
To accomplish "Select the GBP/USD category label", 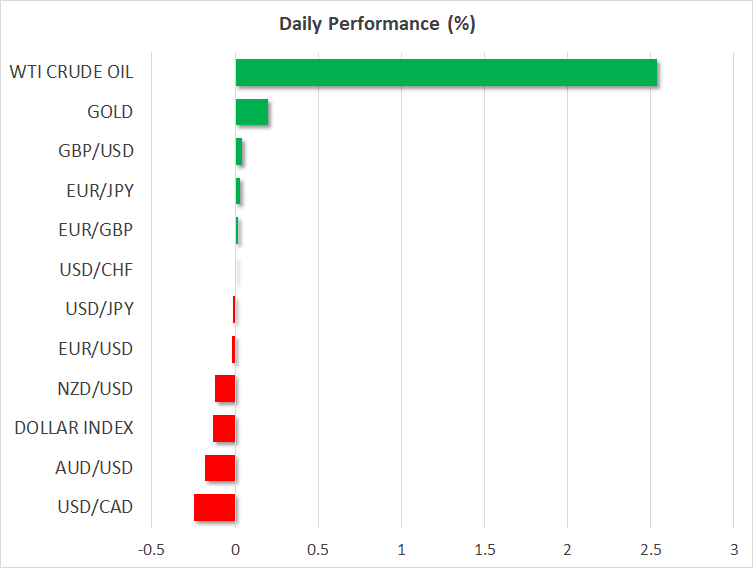I will click(x=95, y=152).
